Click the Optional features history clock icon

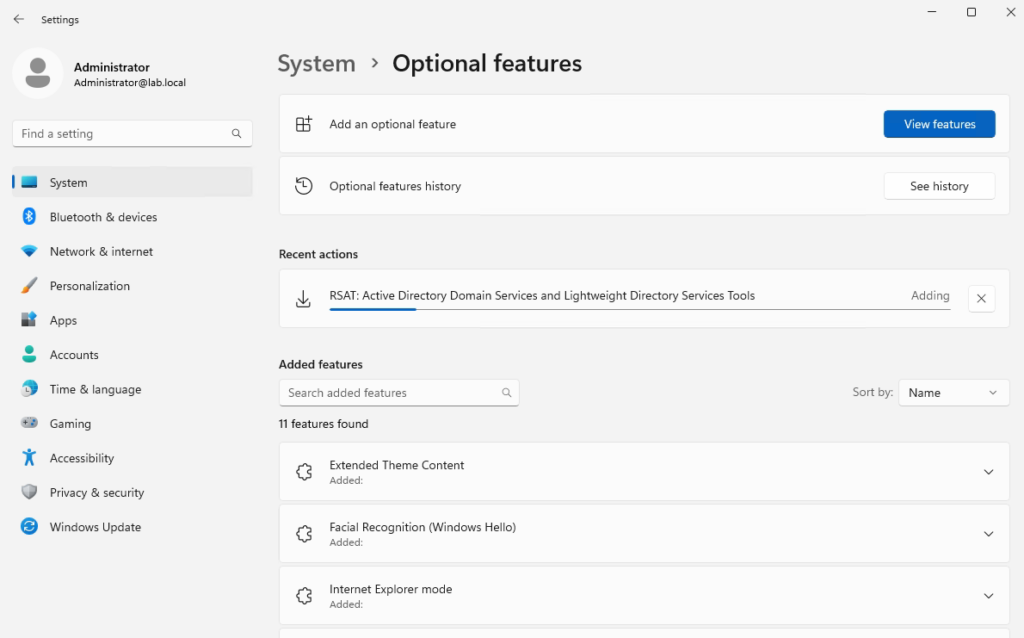pyautogui.click(x=304, y=186)
